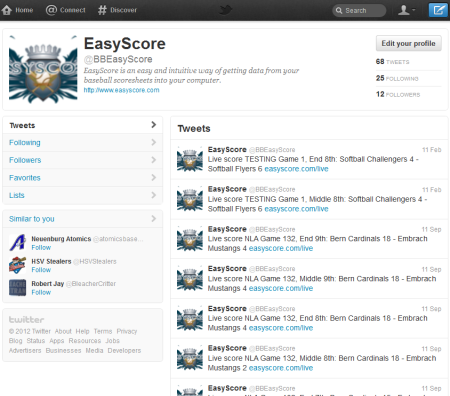Open the user account dropdown menu

tap(406, 10)
